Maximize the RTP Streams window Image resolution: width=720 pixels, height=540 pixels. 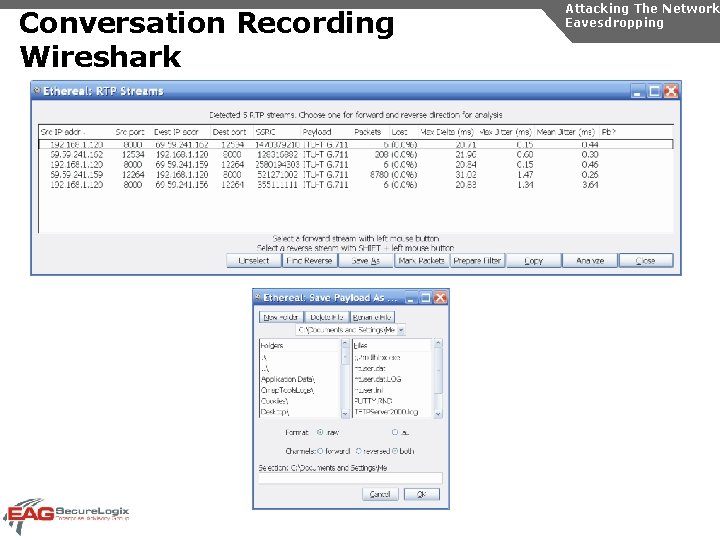[x=654, y=91]
